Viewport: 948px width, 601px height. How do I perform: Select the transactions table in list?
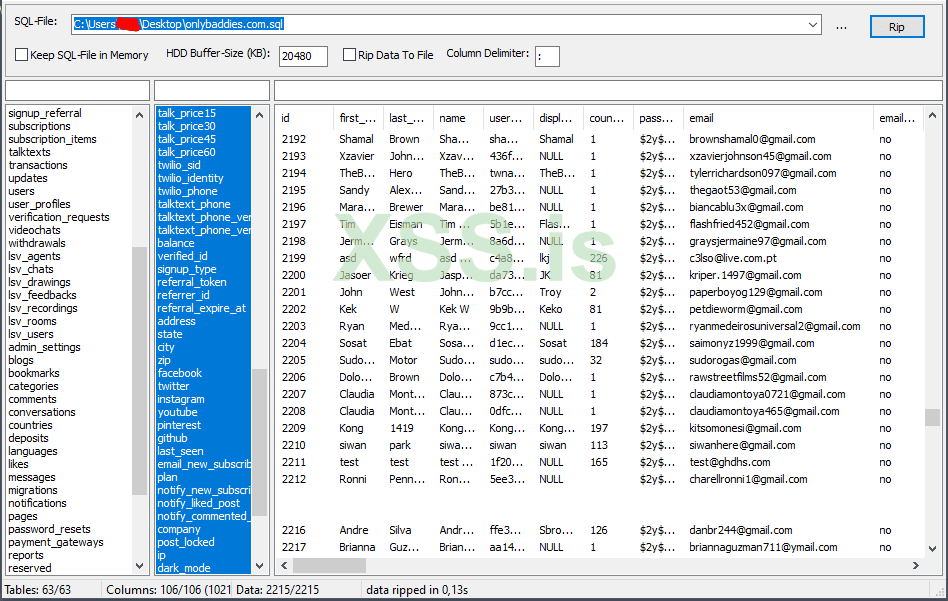[x=38, y=165]
